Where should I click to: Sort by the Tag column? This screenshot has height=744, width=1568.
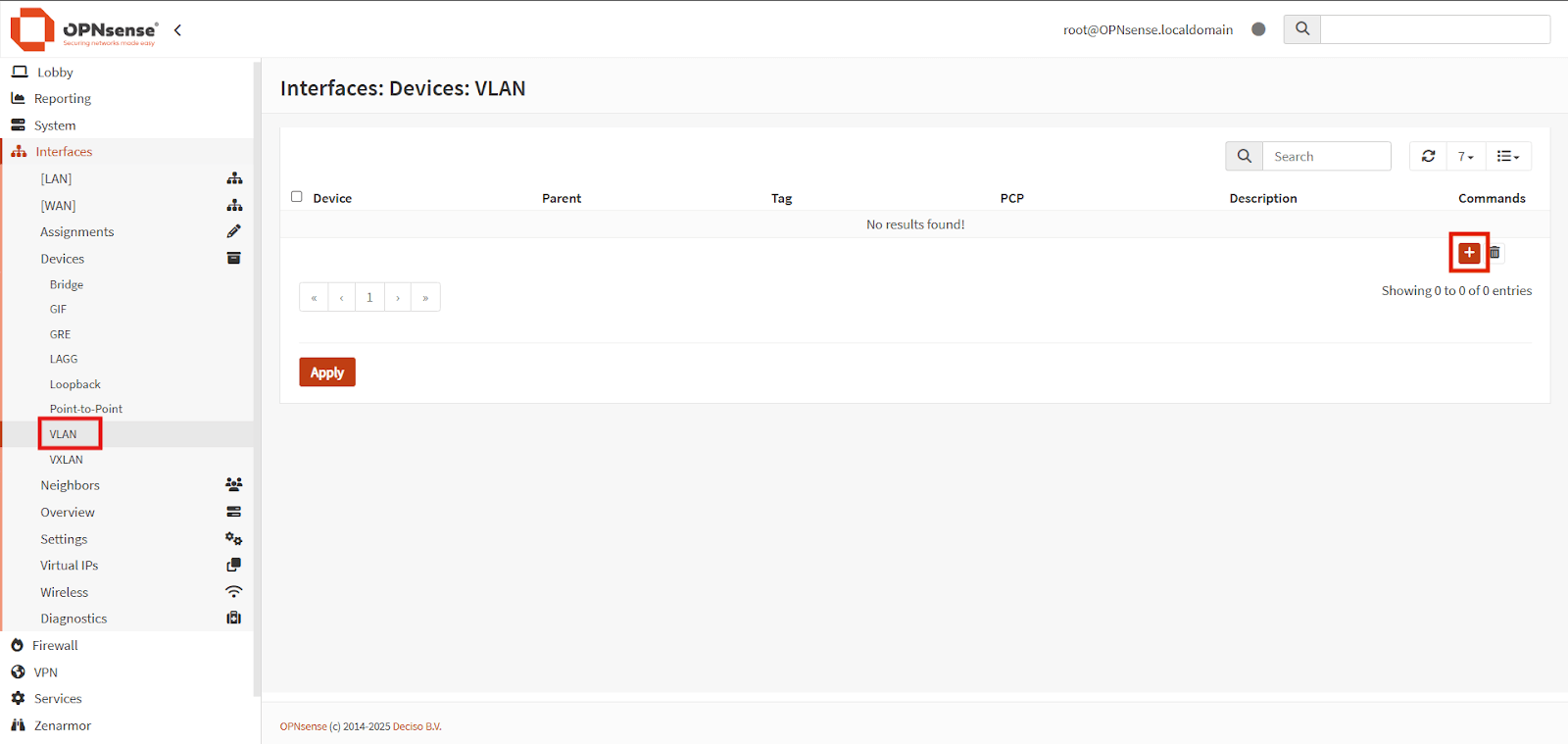[x=781, y=198]
